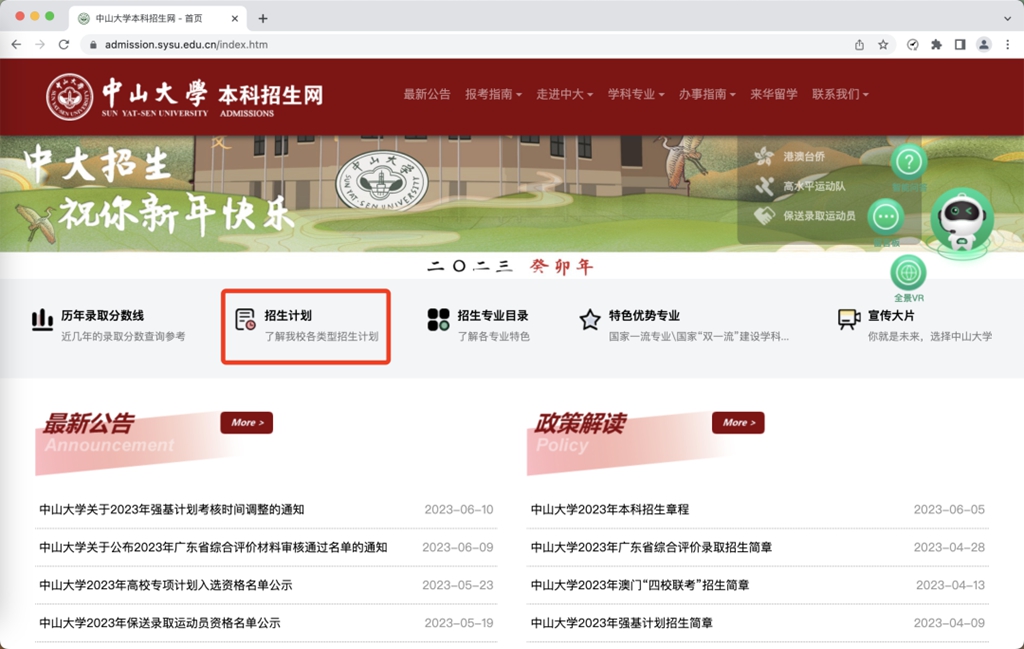Viewport: 1024px width, 649px height.
Task: Open the 历年录取分数线 bar chart icon
Action: [x=42, y=320]
